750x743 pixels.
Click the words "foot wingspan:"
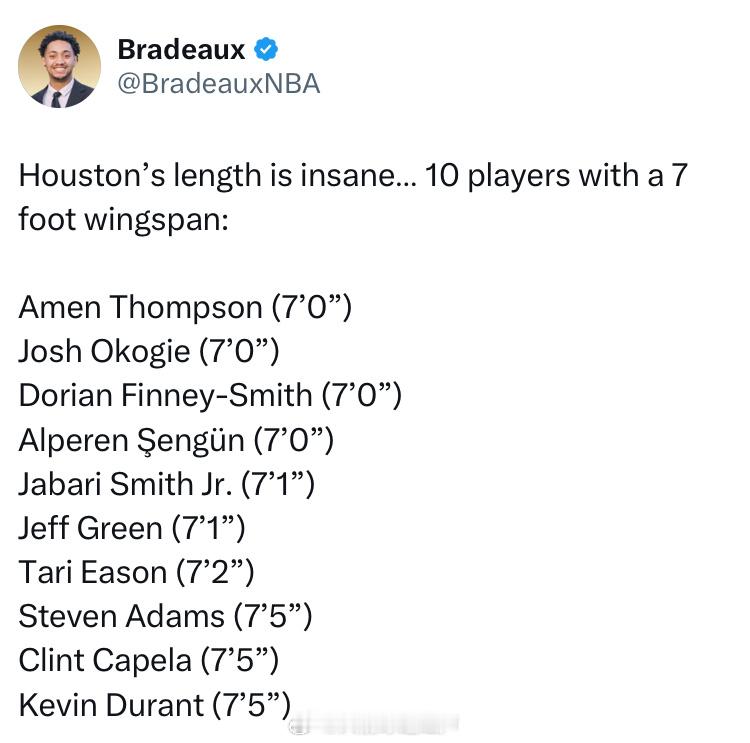pos(123,221)
